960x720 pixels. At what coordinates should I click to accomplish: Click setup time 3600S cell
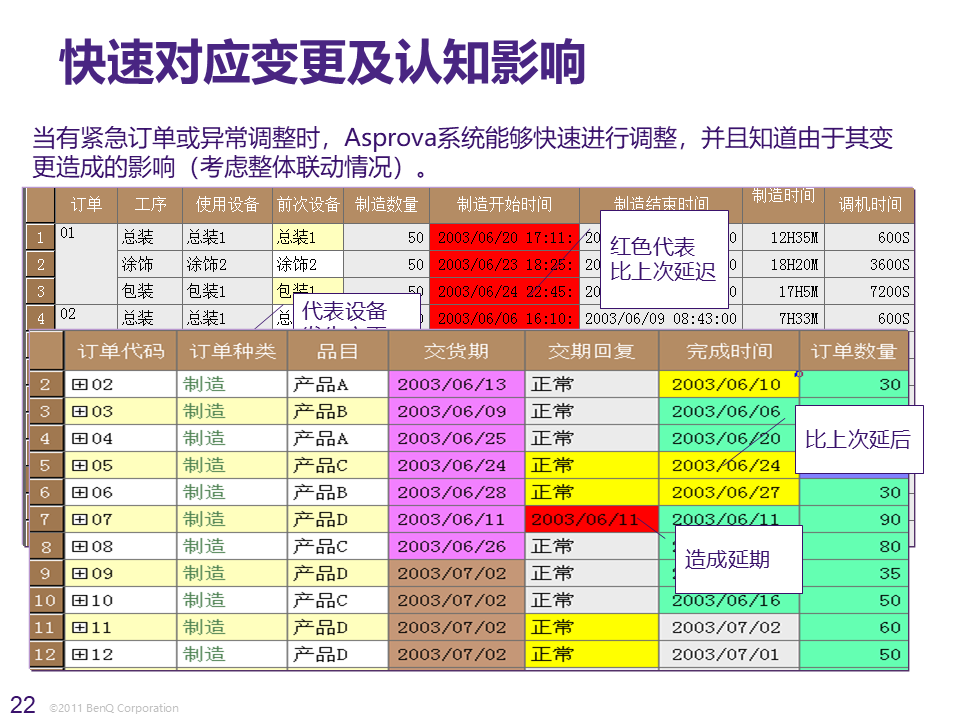tap(869, 264)
